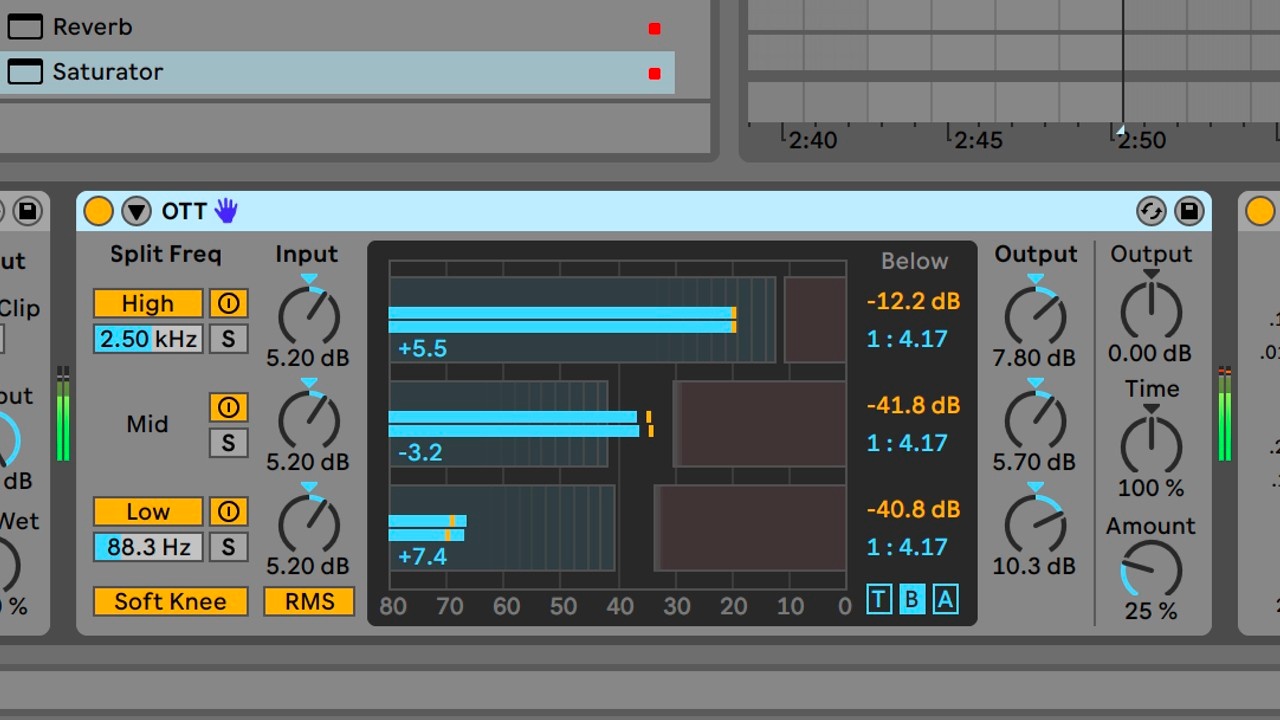Click the High band above-threshold block in display
Image resolution: width=1280 pixels, height=720 pixels.
pyautogui.click(x=815, y=319)
